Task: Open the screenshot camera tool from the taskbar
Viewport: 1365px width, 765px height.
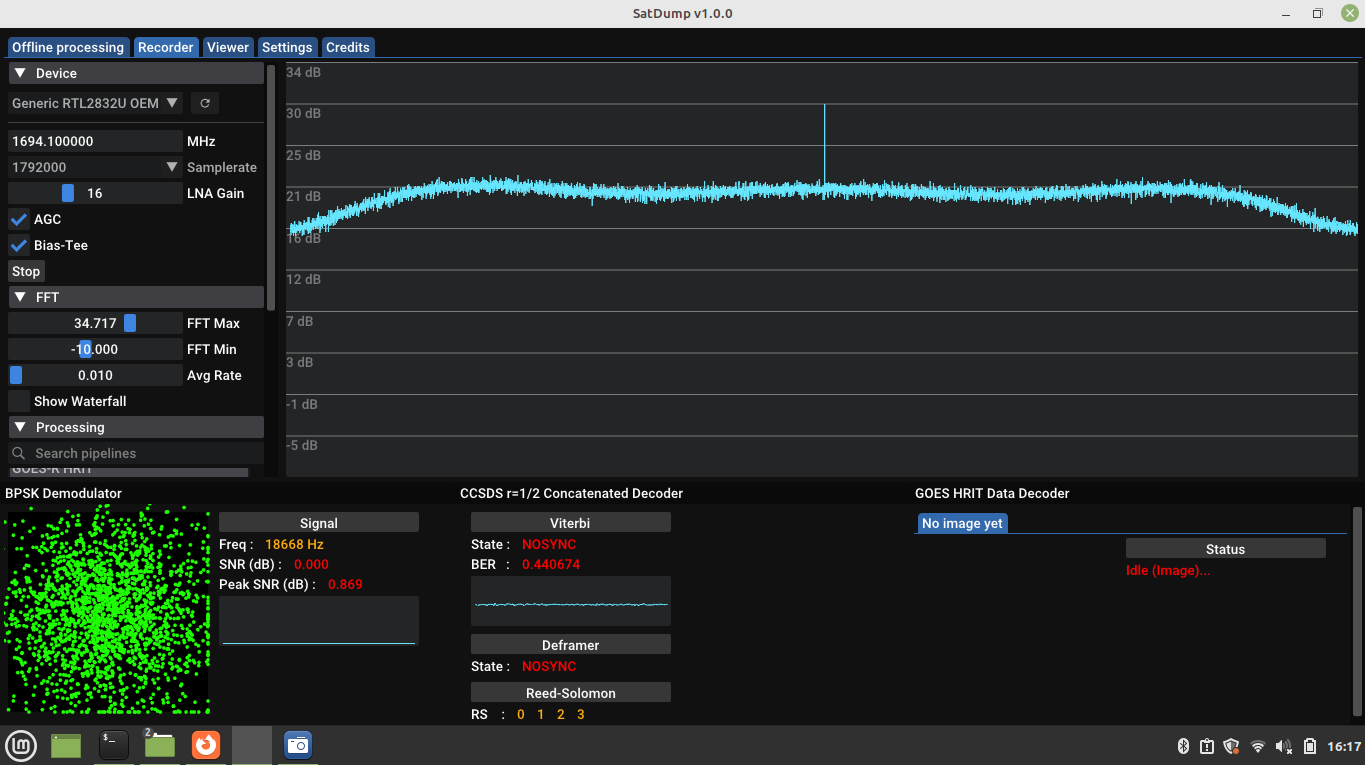Action: (297, 745)
